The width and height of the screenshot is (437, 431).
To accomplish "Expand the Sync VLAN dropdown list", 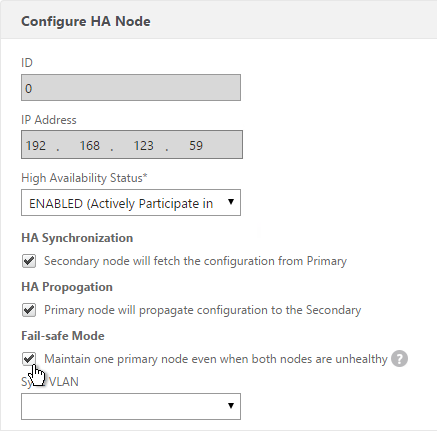I will (131, 406).
